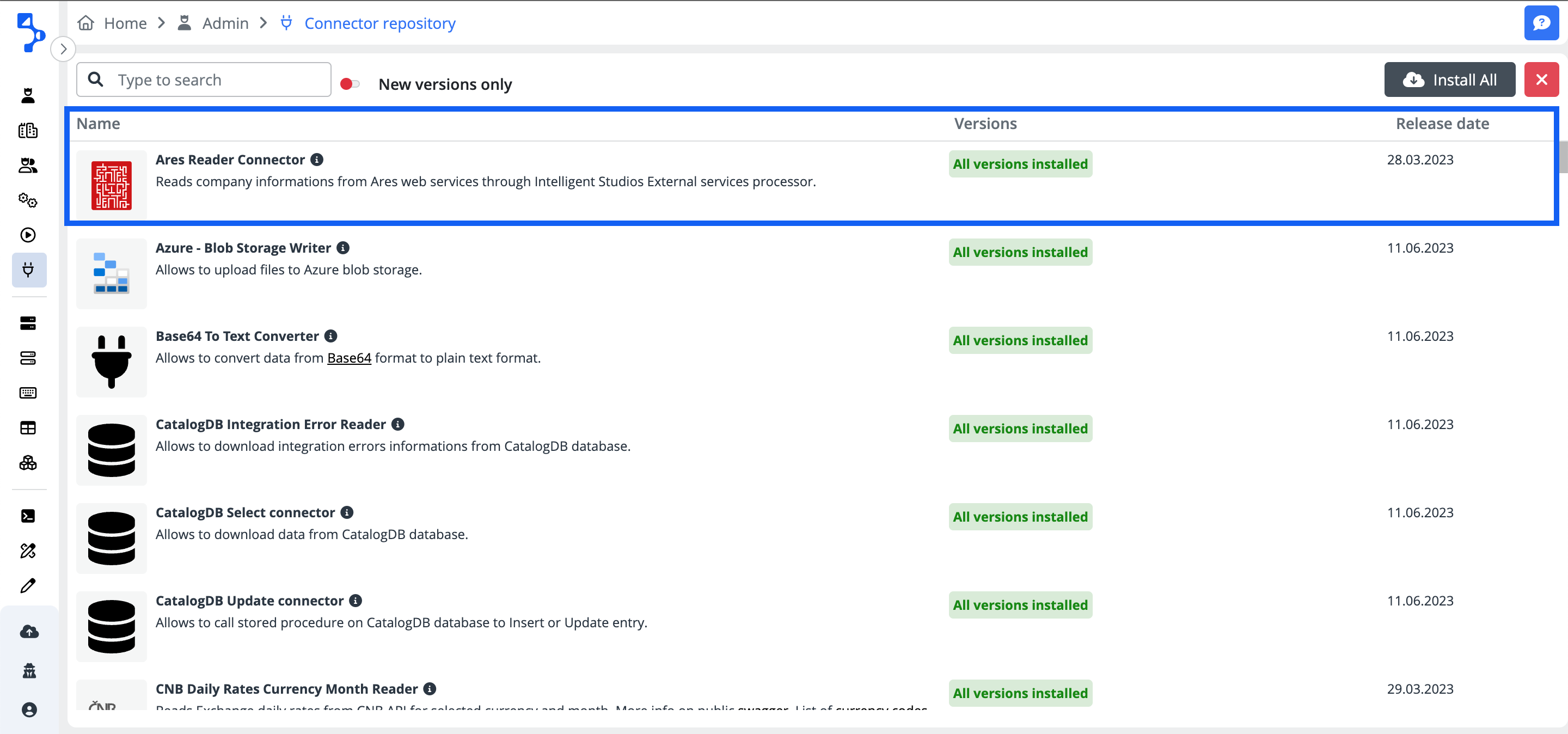Open the play circle sidebar icon
This screenshot has height=734, width=1568.
click(x=28, y=235)
